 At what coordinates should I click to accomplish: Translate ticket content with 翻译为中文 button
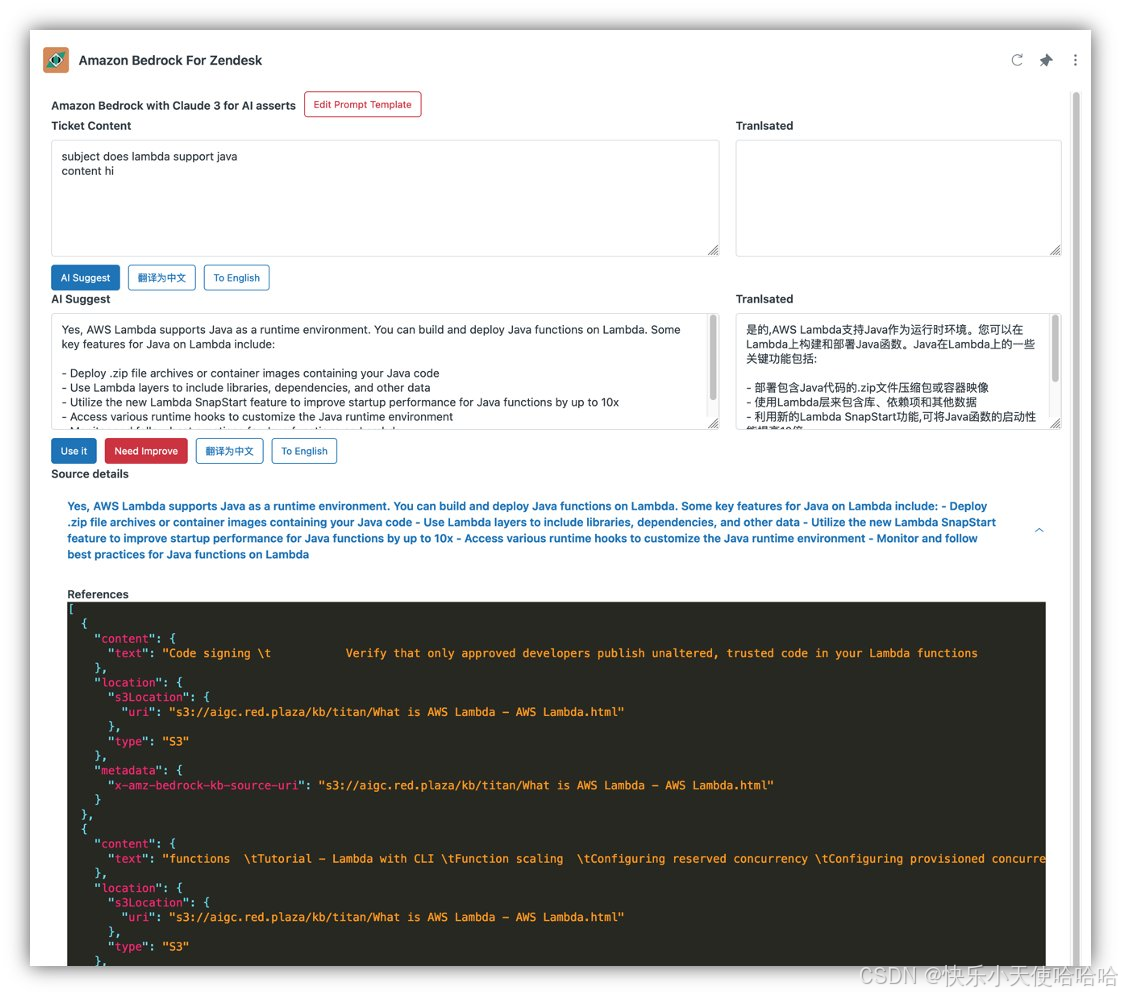point(161,277)
